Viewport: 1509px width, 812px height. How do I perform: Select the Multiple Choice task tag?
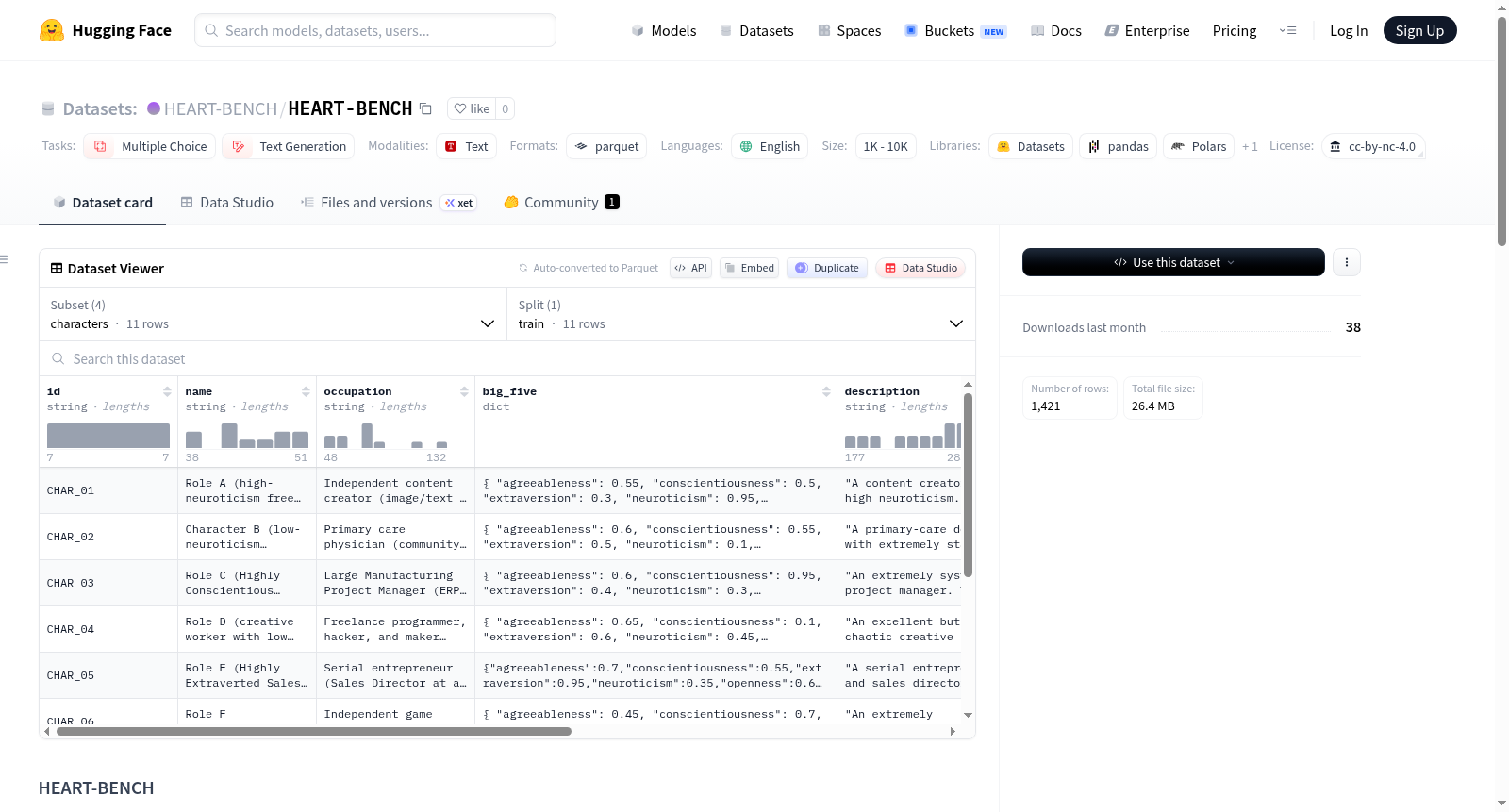[149, 146]
